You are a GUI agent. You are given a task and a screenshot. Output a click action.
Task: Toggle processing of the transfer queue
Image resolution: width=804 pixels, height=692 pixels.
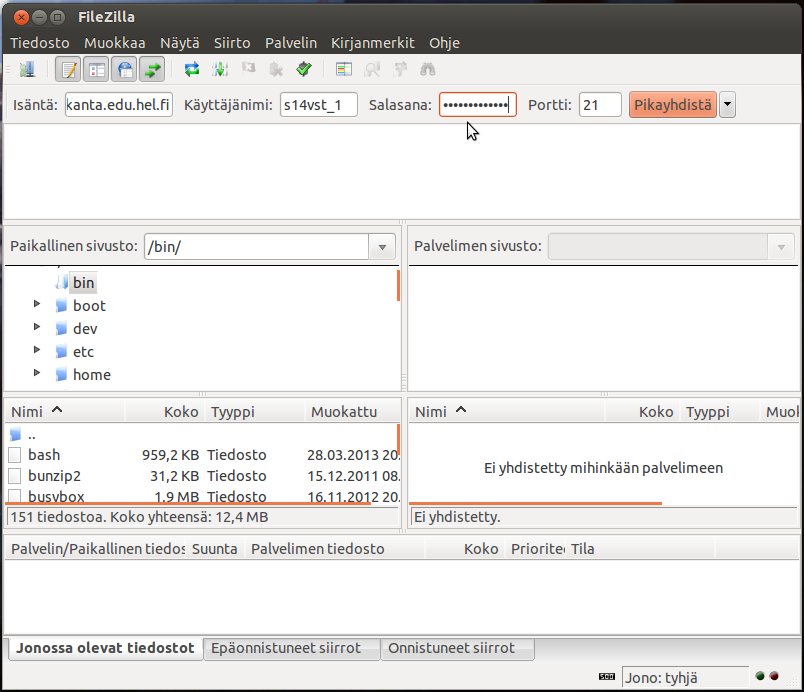tap(220, 69)
